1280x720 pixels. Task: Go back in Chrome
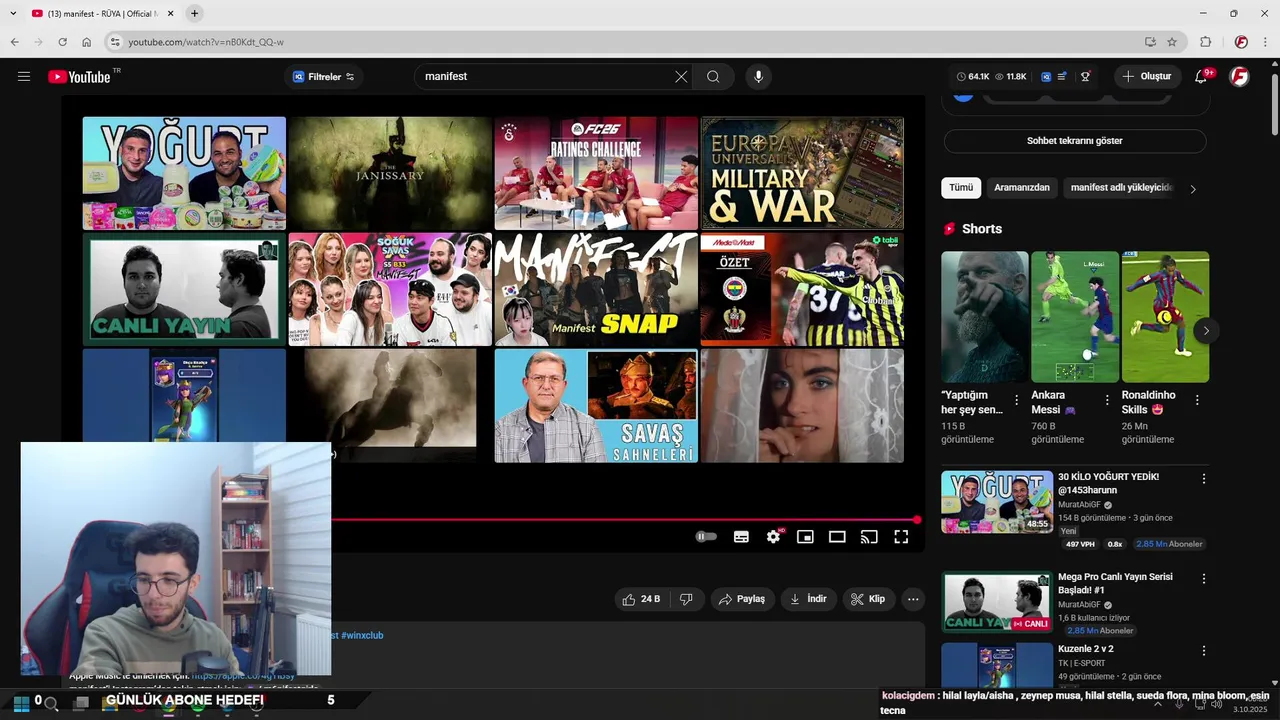tap(14, 42)
